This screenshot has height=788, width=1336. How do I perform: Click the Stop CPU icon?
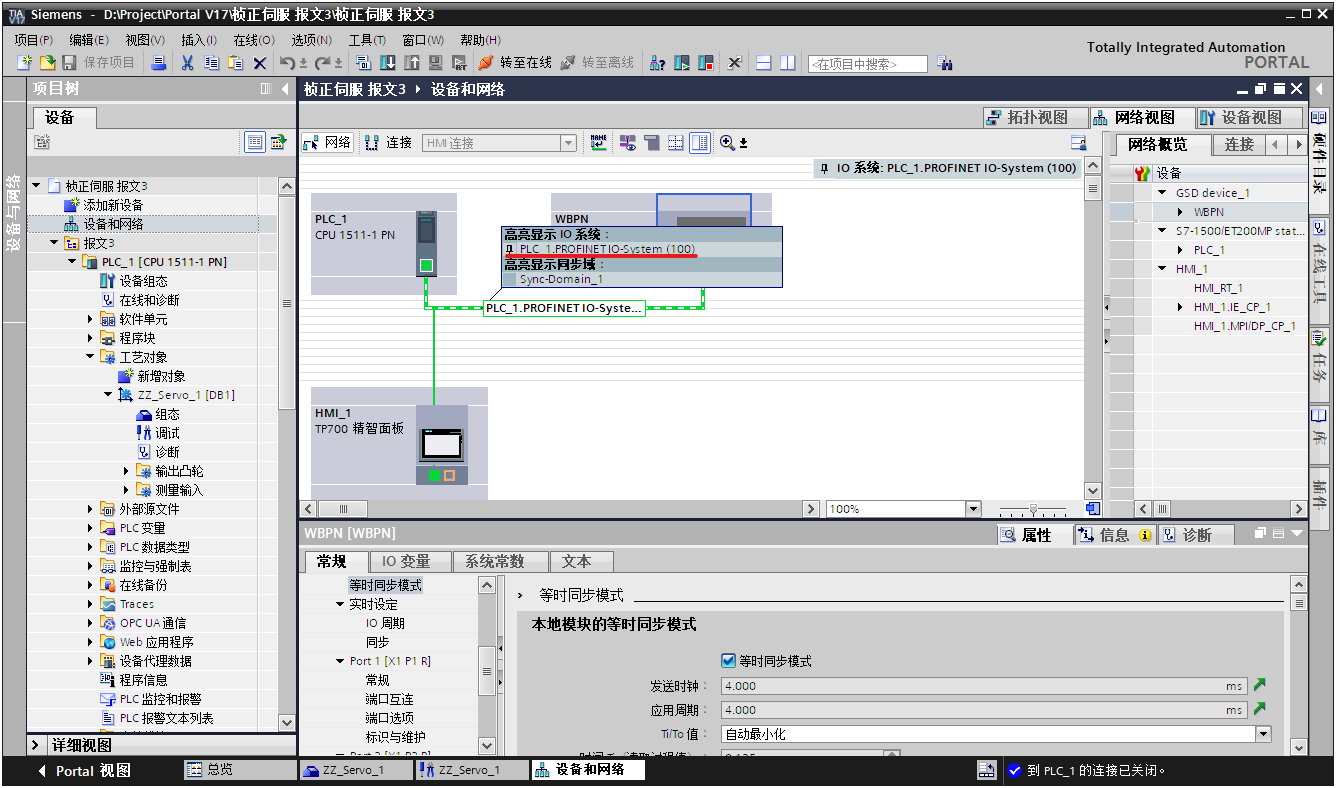coord(705,63)
